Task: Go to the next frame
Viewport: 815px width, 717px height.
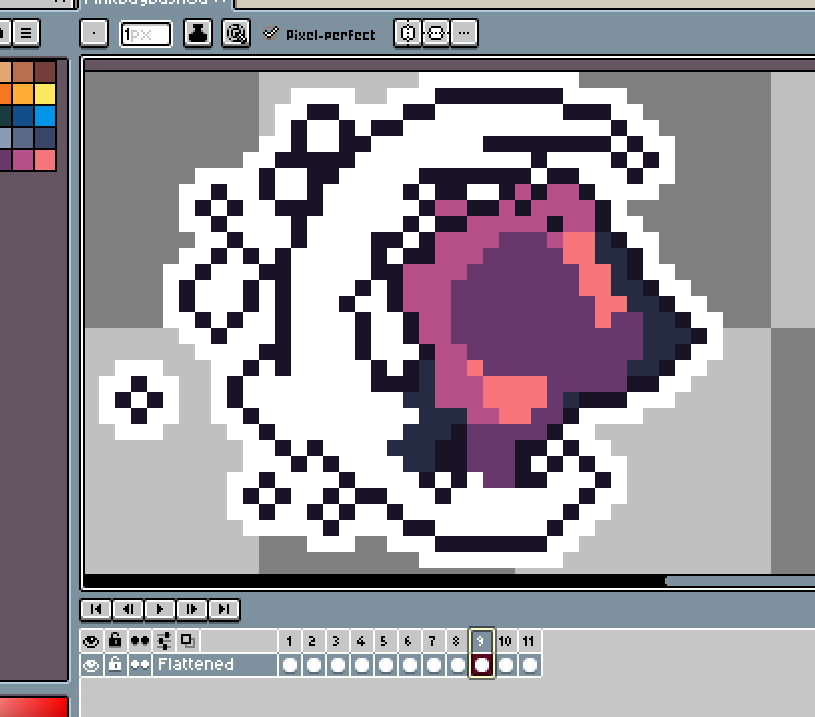Action: pos(191,609)
